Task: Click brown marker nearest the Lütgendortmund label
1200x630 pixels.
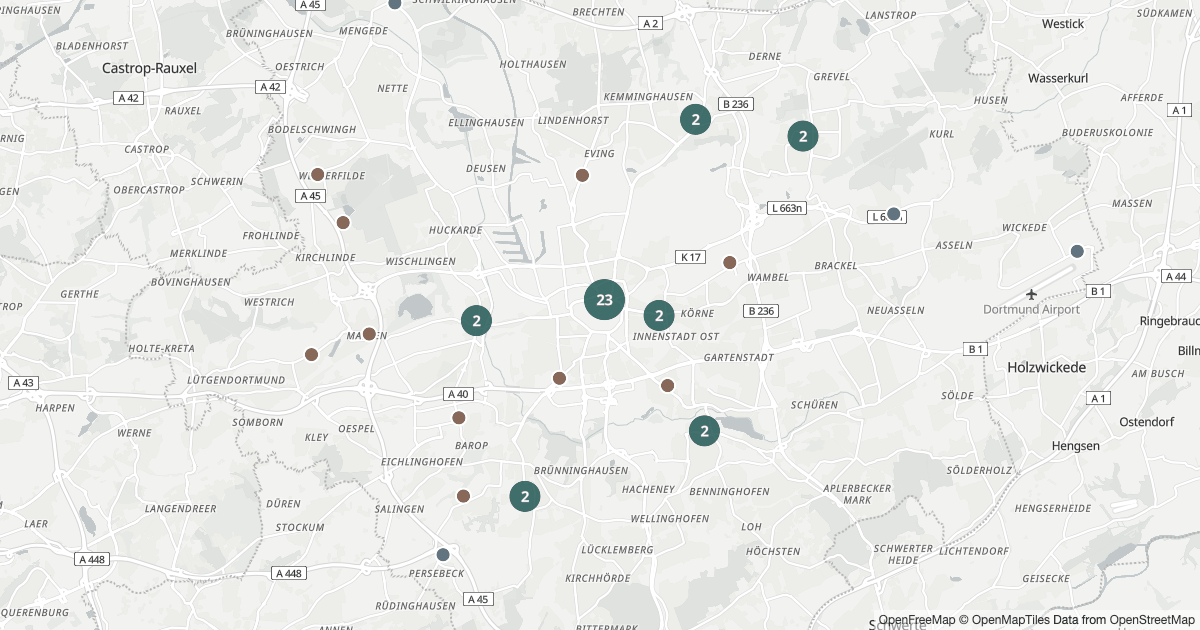Action: click(x=311, y=354)
